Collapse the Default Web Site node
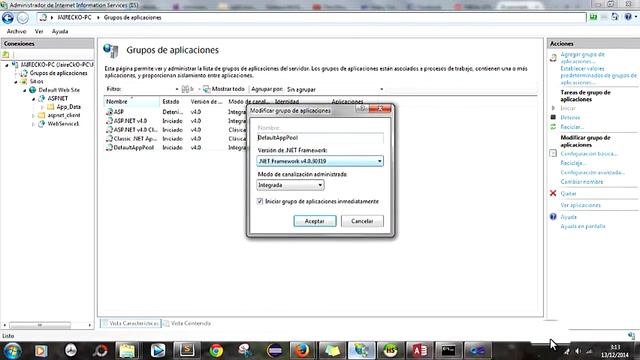Viewport: 640px width, 360px height. (24, 90)
